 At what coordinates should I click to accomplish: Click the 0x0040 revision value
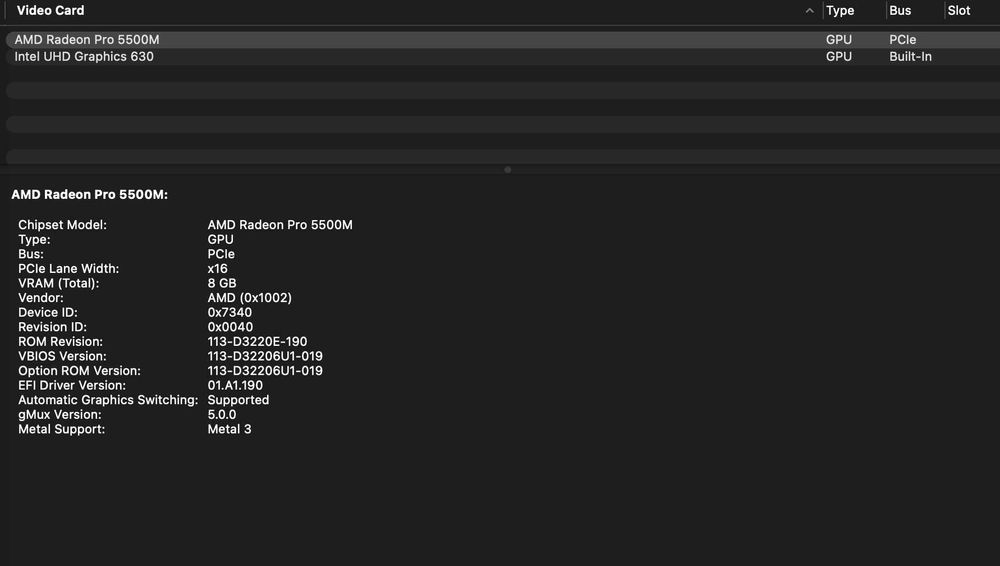230,327
